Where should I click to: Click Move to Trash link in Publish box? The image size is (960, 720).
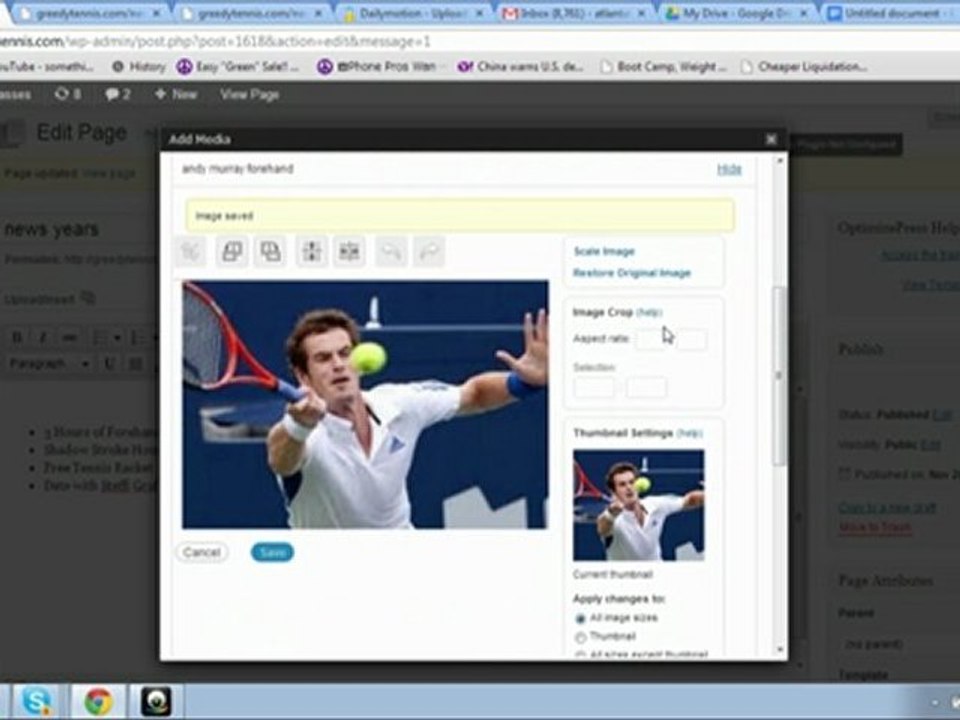875,527
